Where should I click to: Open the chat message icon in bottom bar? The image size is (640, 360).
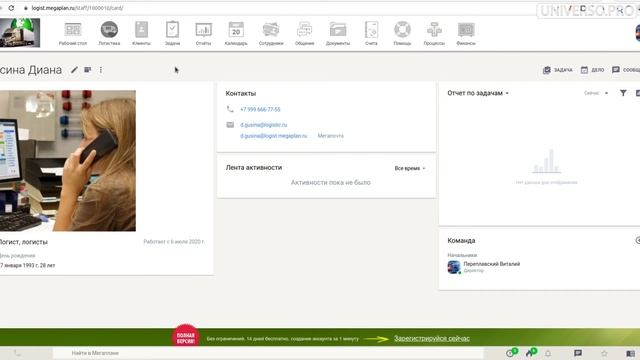click(578, 353)
